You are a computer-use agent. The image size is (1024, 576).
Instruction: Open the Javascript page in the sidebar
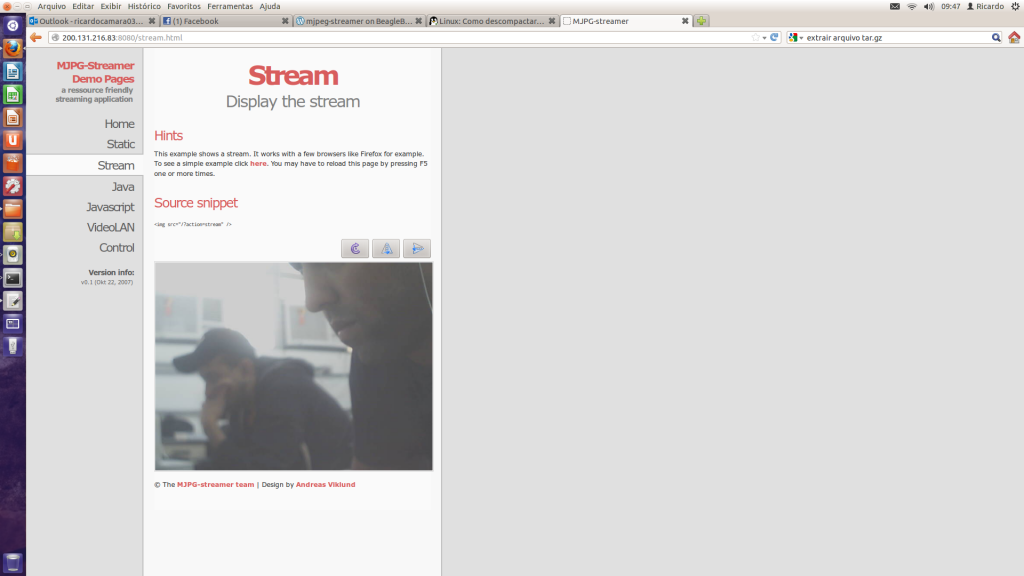click(110, 207)
